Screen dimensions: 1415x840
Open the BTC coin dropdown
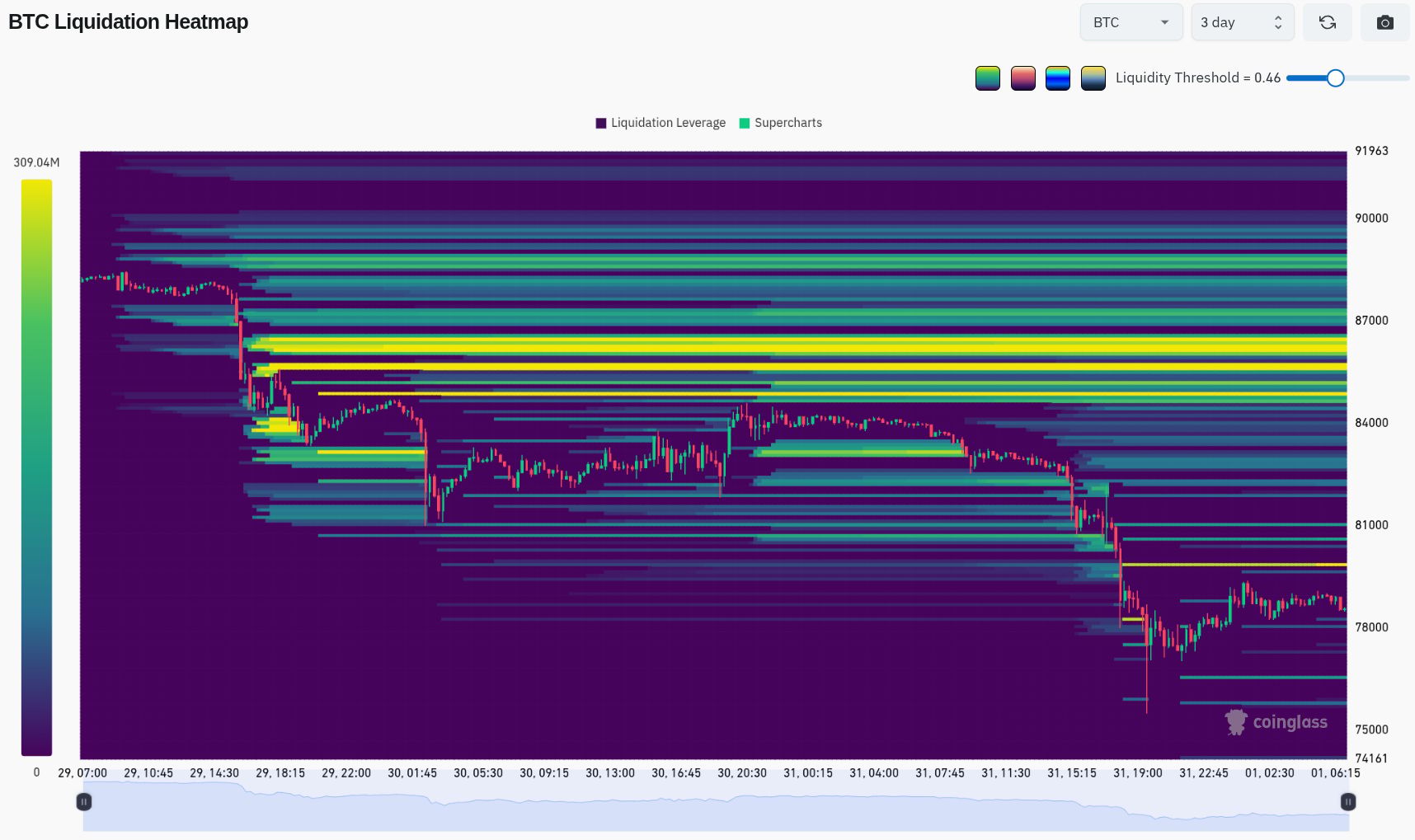coord(1131,22)
